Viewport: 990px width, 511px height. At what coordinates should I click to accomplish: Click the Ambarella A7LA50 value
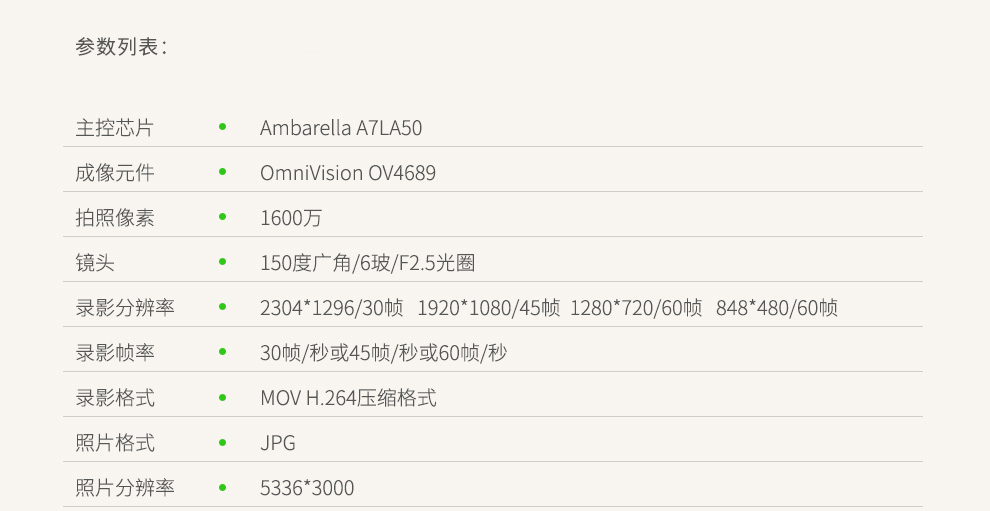[341, 128]
